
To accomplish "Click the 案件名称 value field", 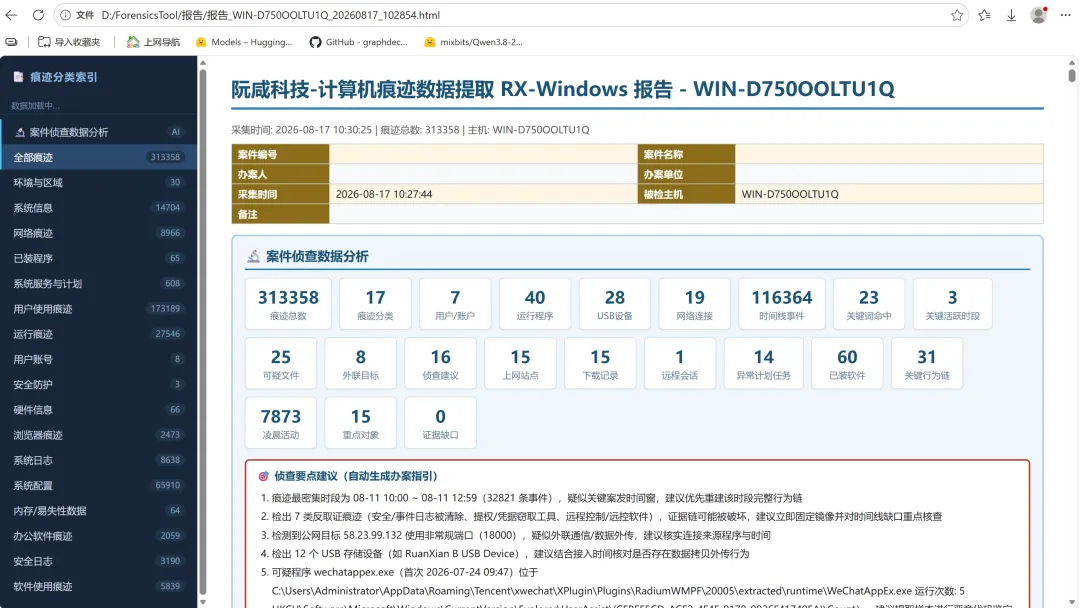I will pos(889,154).
